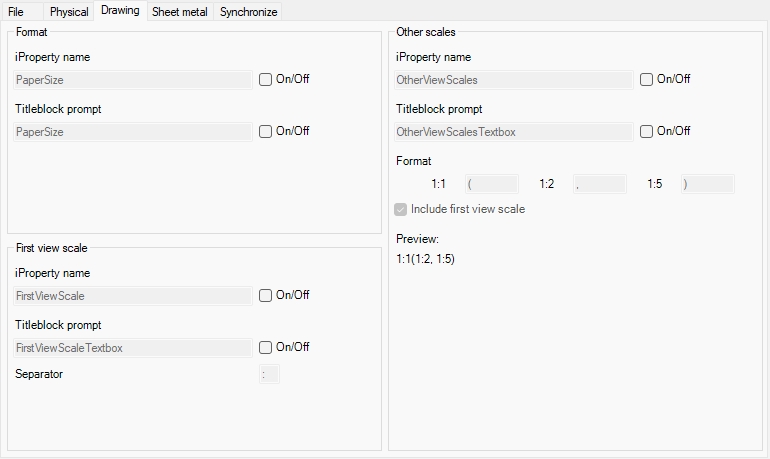Open the Physical tab
The image size is (770, 459).
tap(69, 12)
